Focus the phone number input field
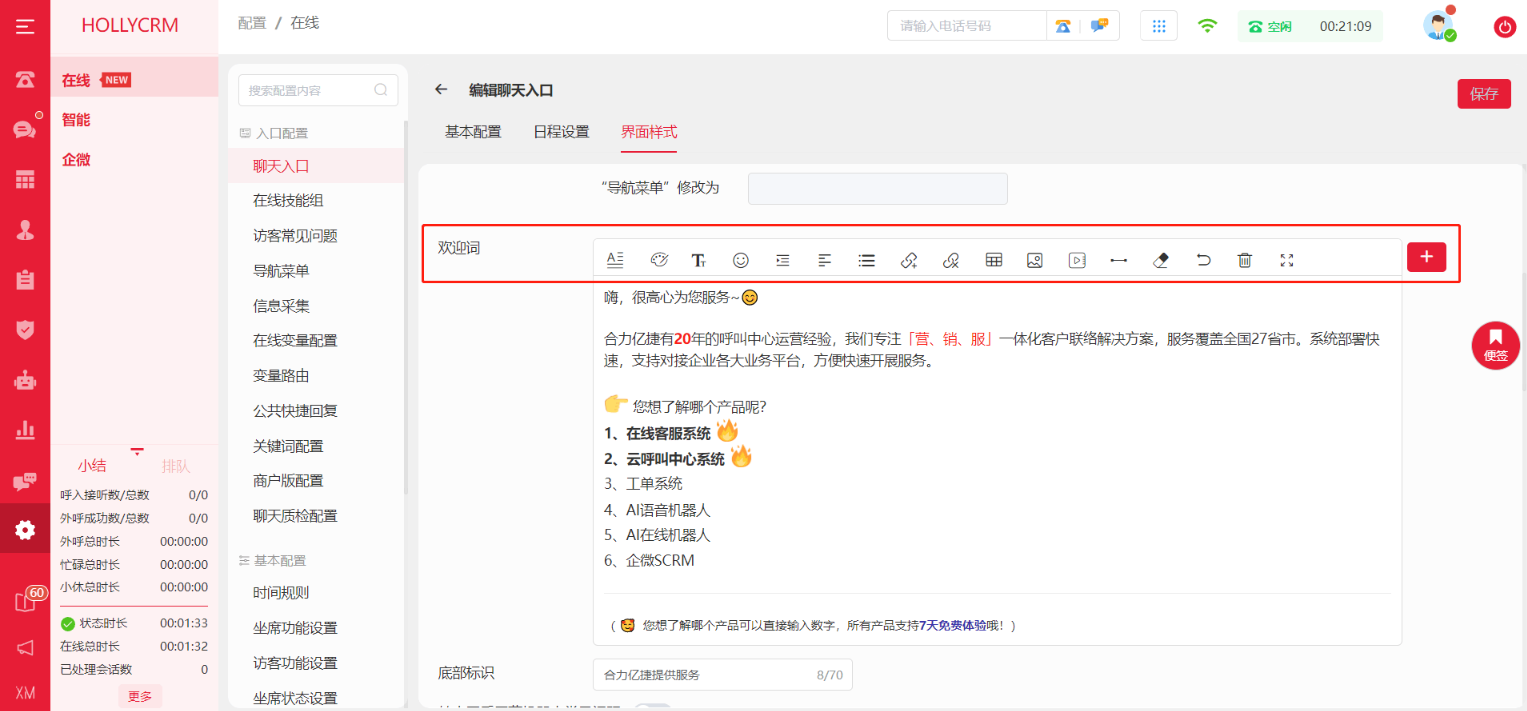 967,26
